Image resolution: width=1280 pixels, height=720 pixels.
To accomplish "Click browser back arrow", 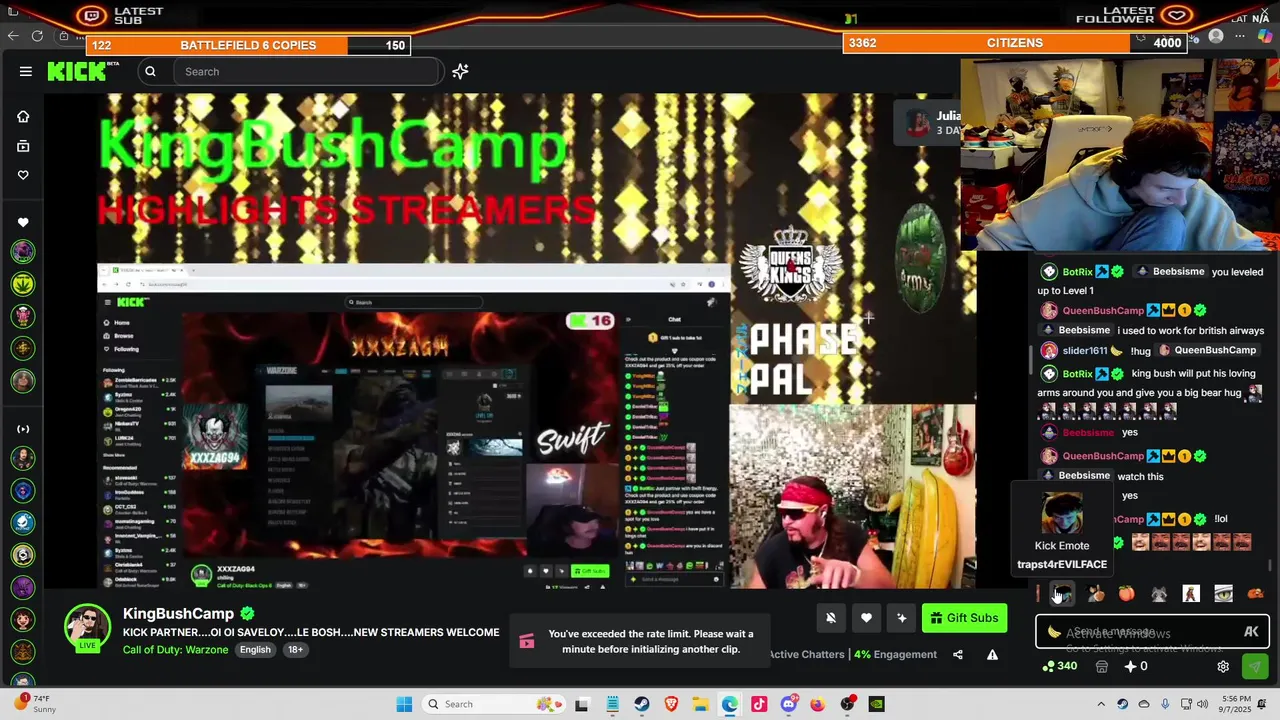I will pos(13,36).
